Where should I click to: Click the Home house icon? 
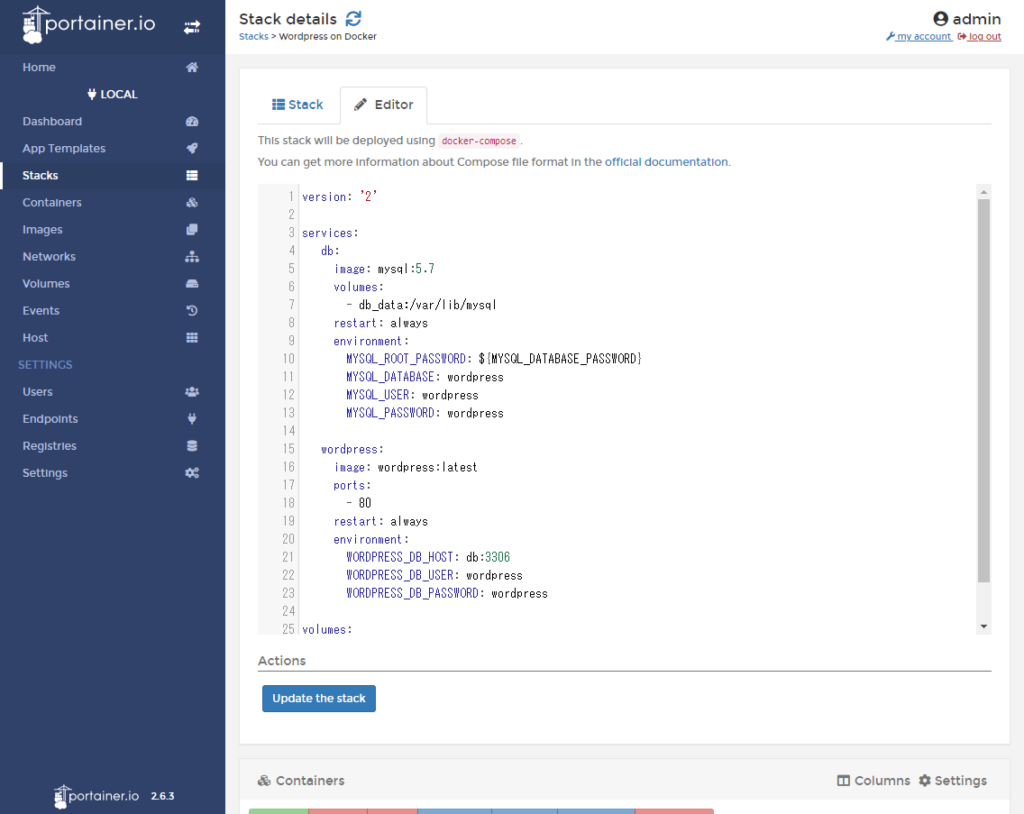(192, 67)
